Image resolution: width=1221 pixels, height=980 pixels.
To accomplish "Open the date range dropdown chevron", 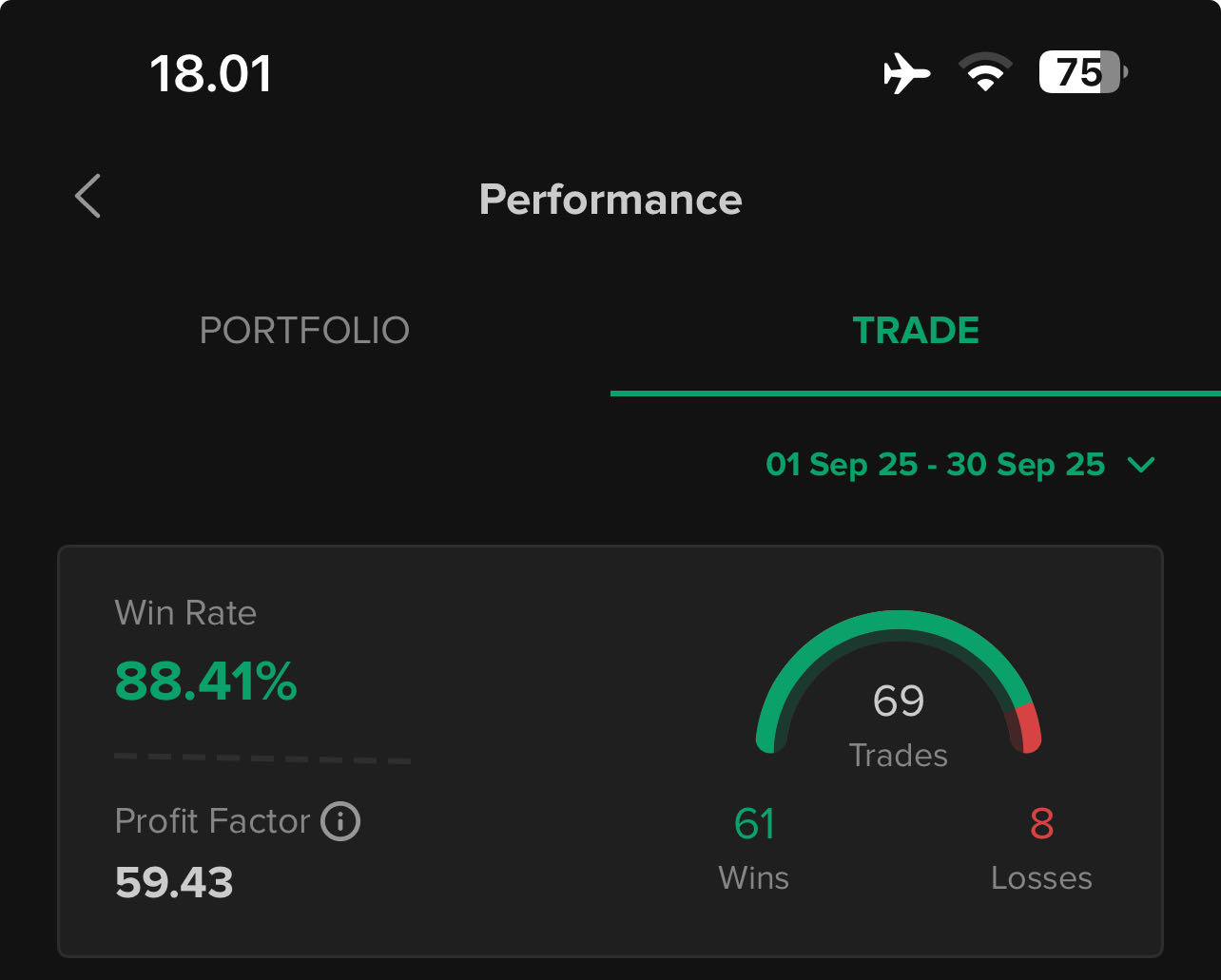I will 1140,465.
